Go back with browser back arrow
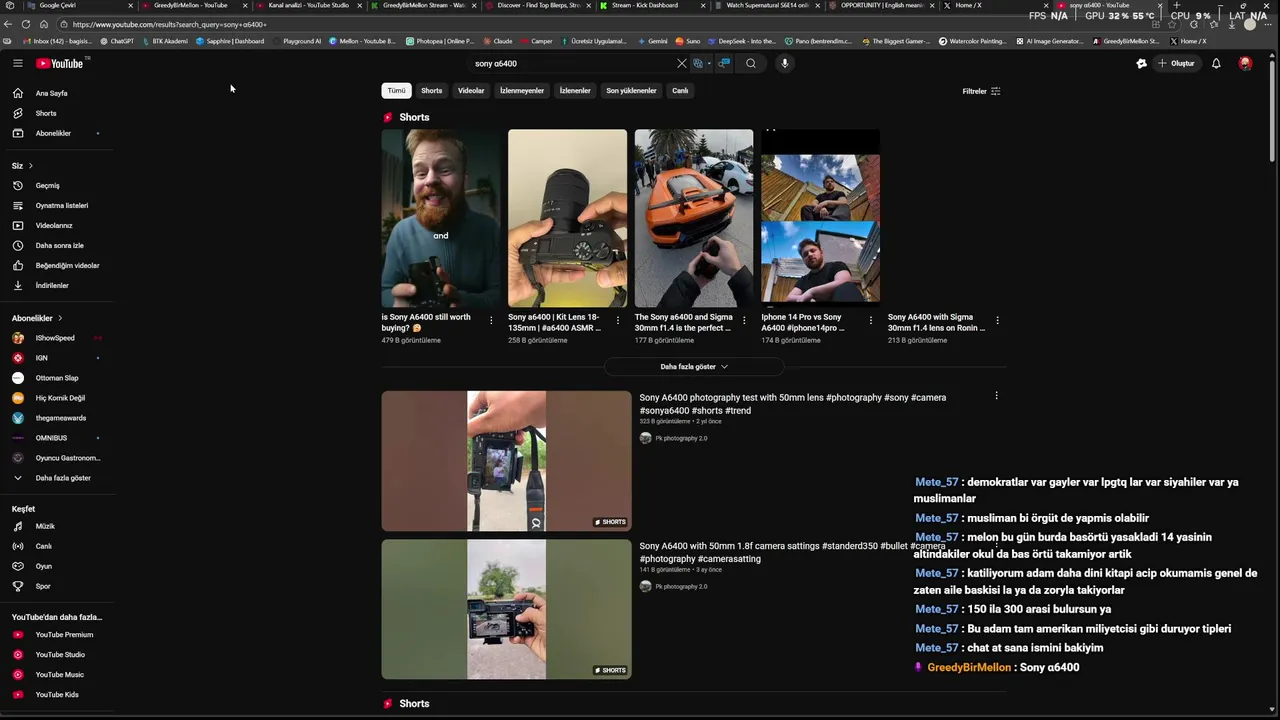Image resolution: width=1280 pixels, height=720 pixels. [x=9, y=24]
